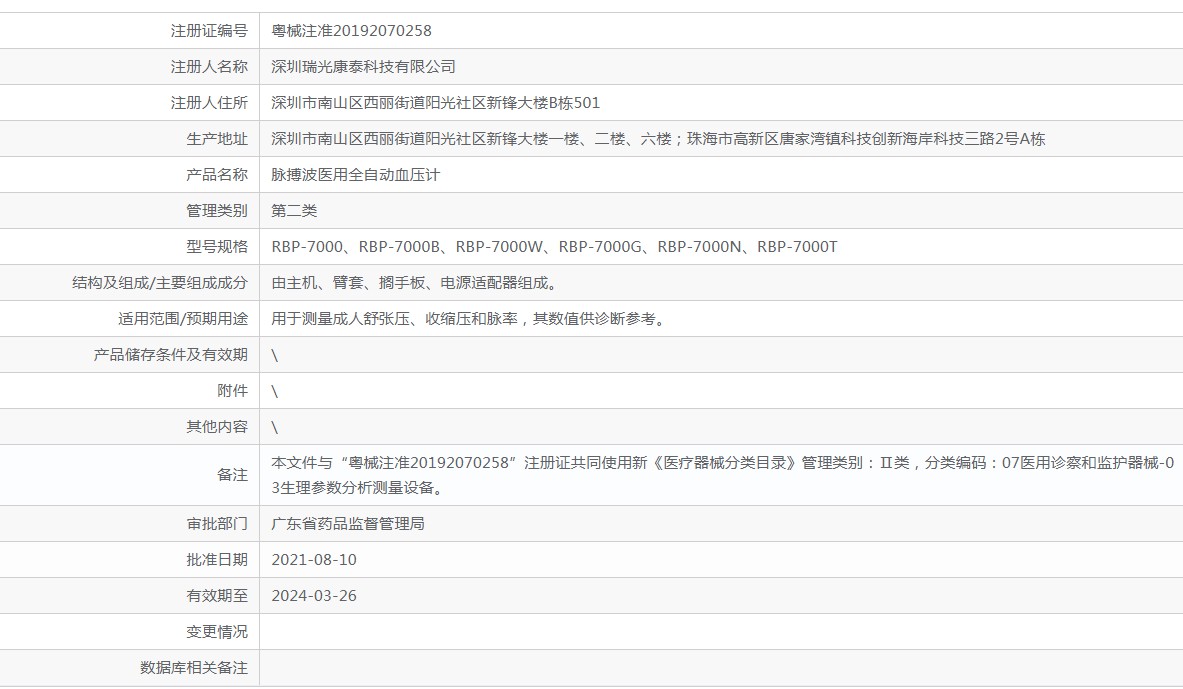Click backslash value in 附件 row
Image resolution: width=1183 pixels, height=689 pixels.
(x=275, y=392)
